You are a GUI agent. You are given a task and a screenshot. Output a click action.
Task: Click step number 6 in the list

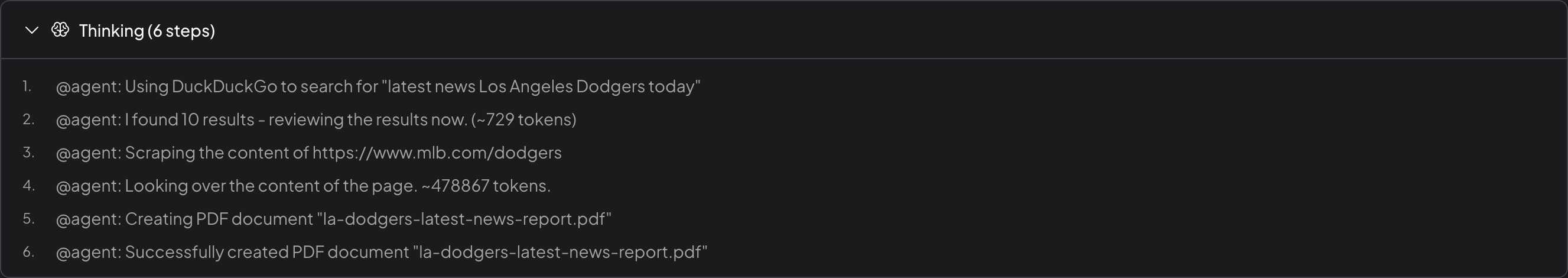28,252
